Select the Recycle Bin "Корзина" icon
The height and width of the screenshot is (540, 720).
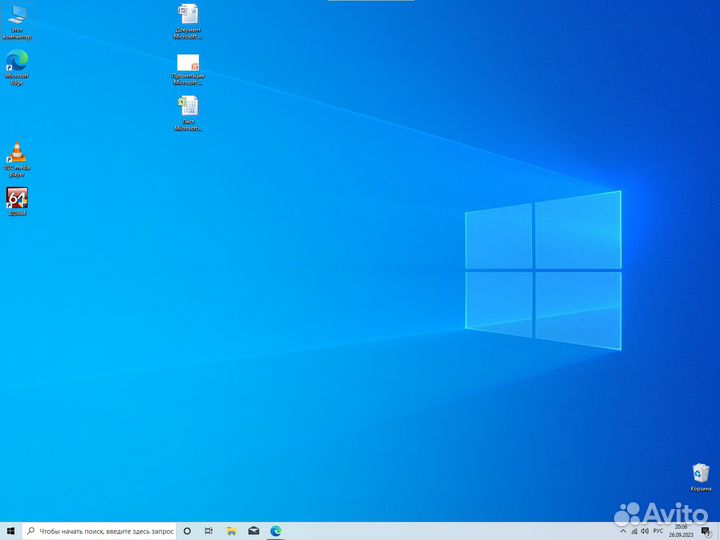[x=701, y=473]
